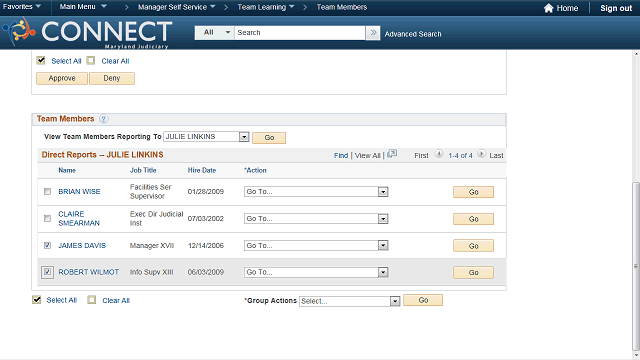
Task: Sort by Hire Date column header
Action: [x=202, y=170]
